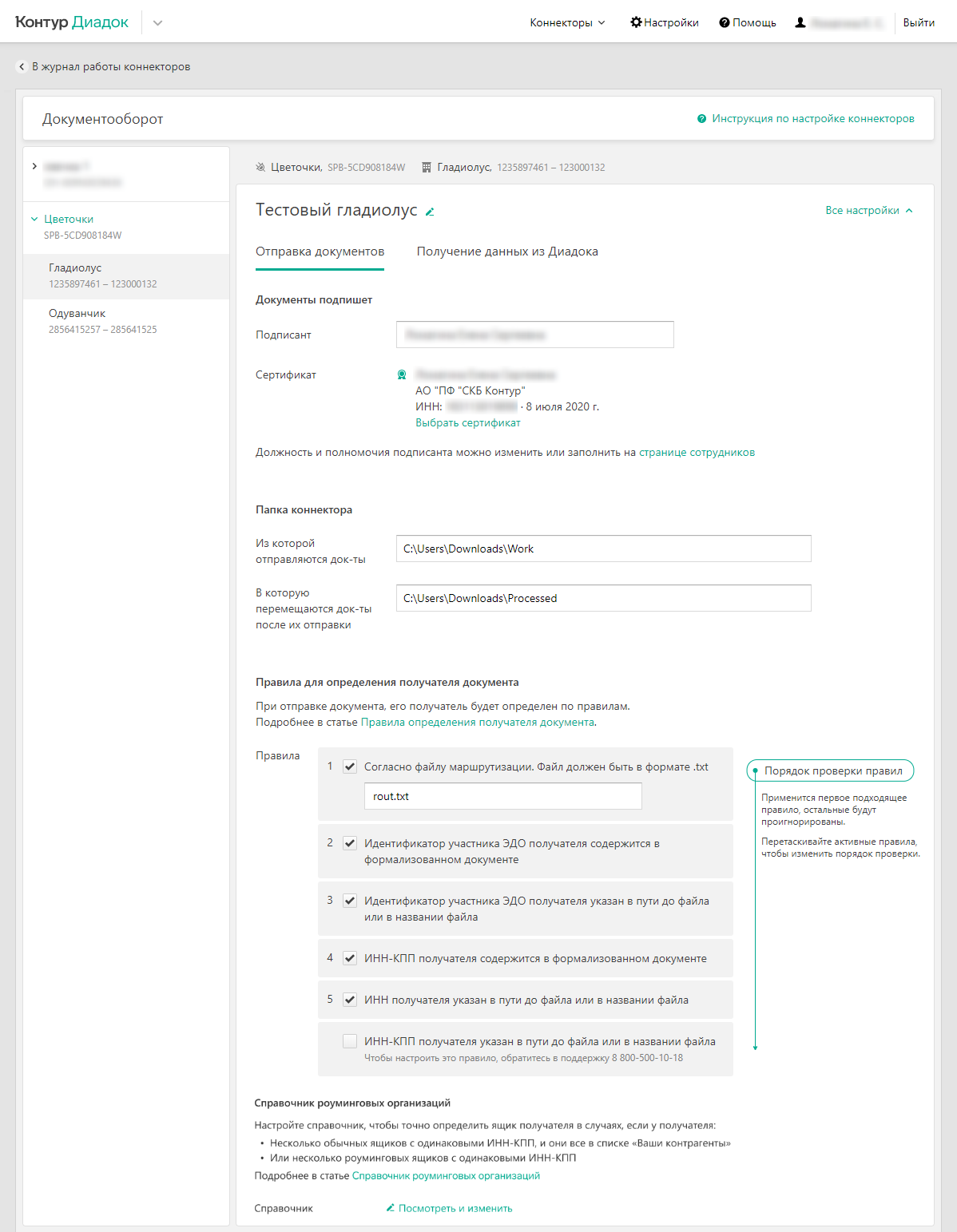Toggle rule 5 ИНН in file path checkbox
Screen dimensions: 957x1232
(350, 1000)
